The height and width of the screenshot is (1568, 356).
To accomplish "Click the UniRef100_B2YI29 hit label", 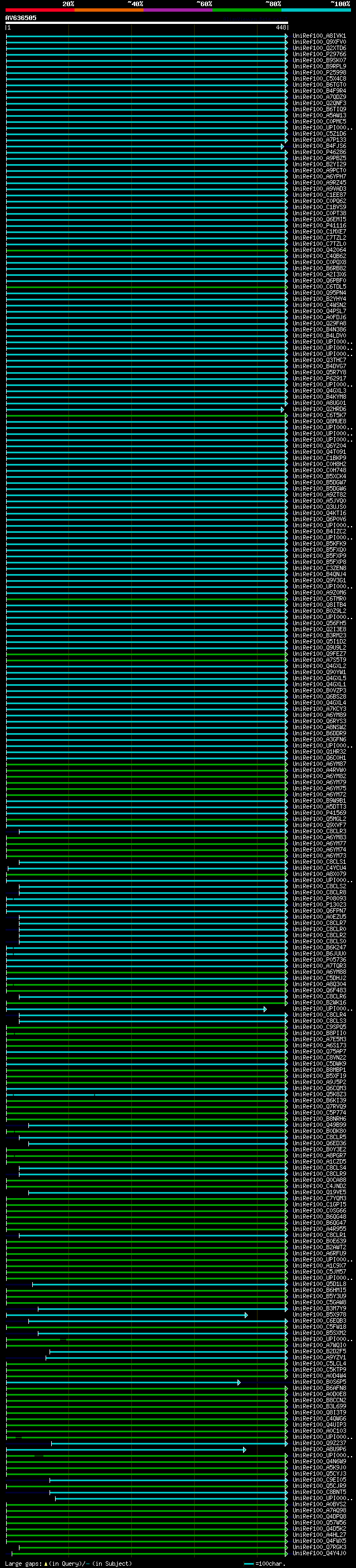I will tap(319, 164).
